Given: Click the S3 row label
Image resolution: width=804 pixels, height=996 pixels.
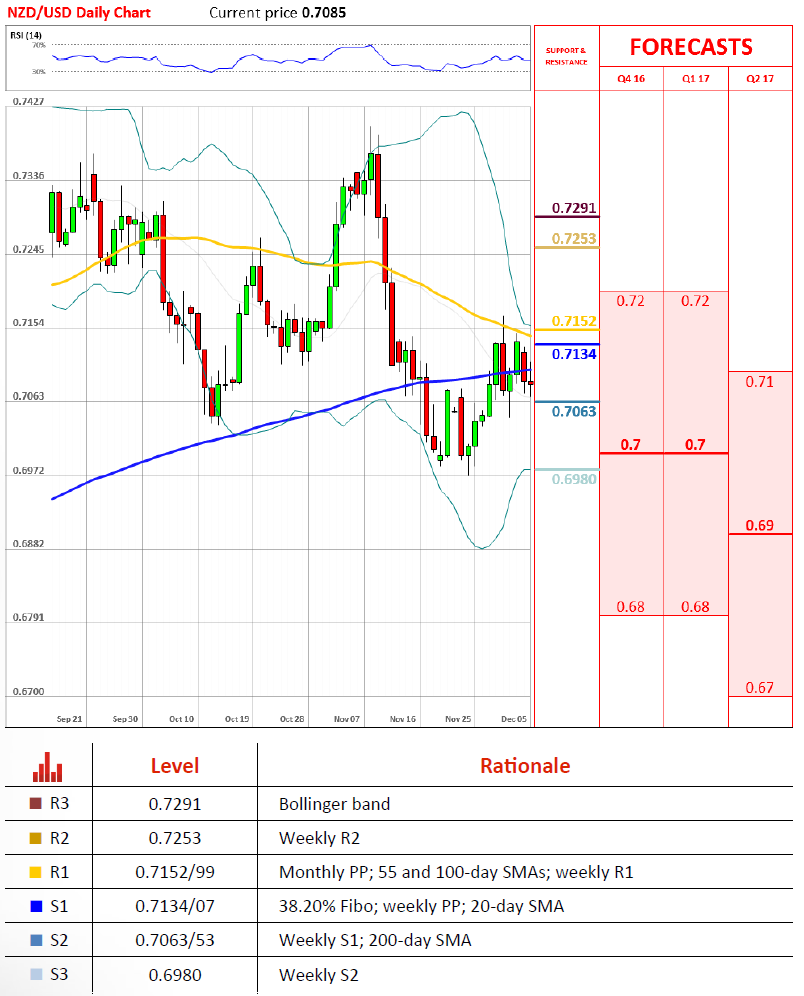Looking at the screenshot, I should click(x=59, y=974).
